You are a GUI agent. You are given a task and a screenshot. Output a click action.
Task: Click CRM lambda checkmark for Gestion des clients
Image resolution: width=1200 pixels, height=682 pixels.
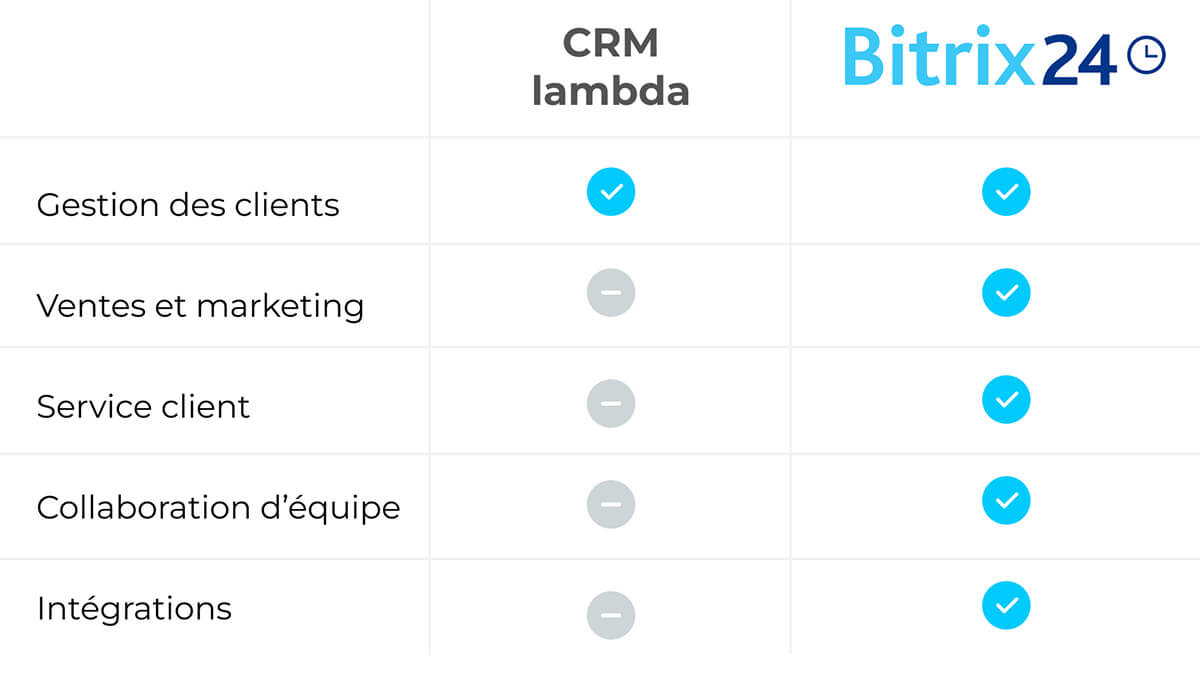pyautogui.click(x=611, y=192)
